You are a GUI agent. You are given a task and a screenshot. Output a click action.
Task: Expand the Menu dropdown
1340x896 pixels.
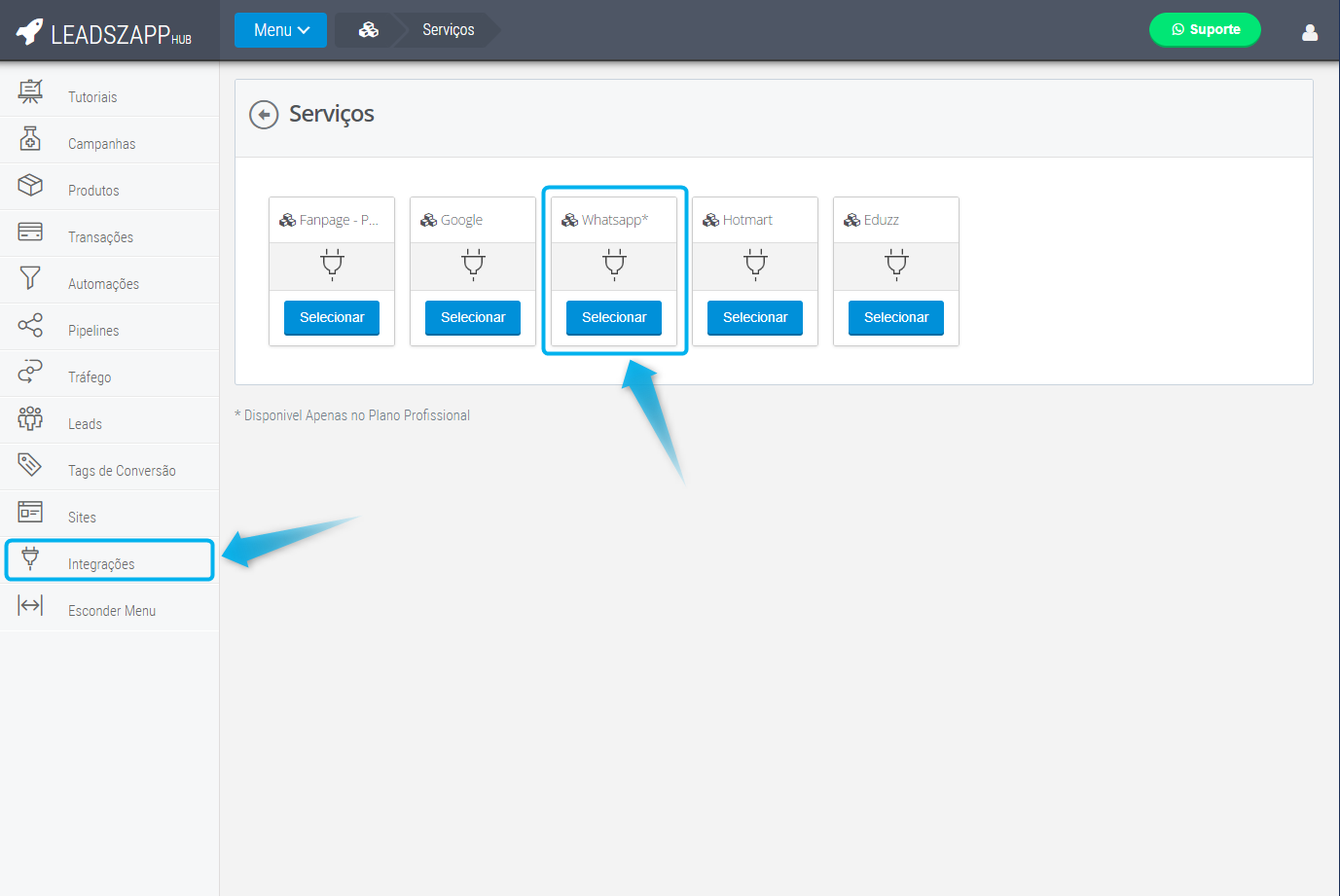click(x=280, y=30)
